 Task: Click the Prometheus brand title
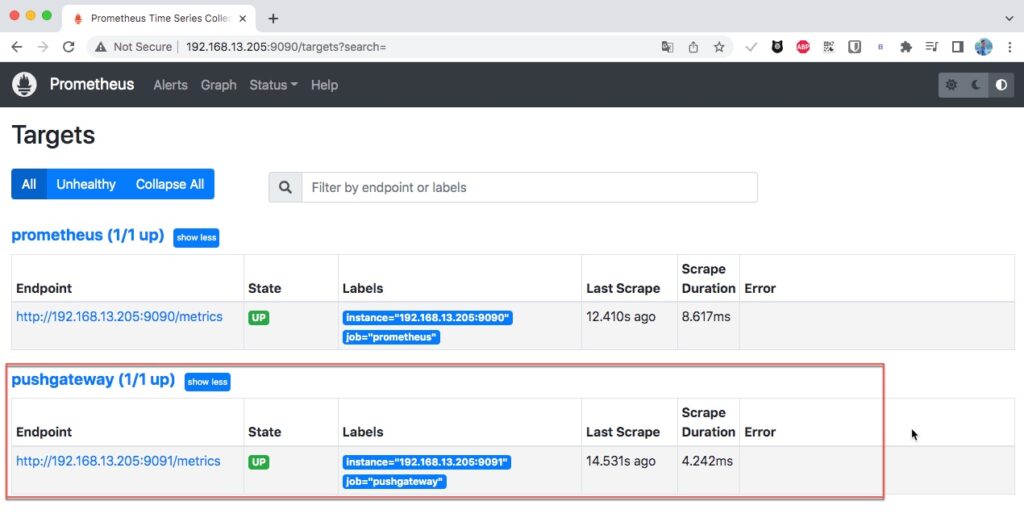point(92,84)
